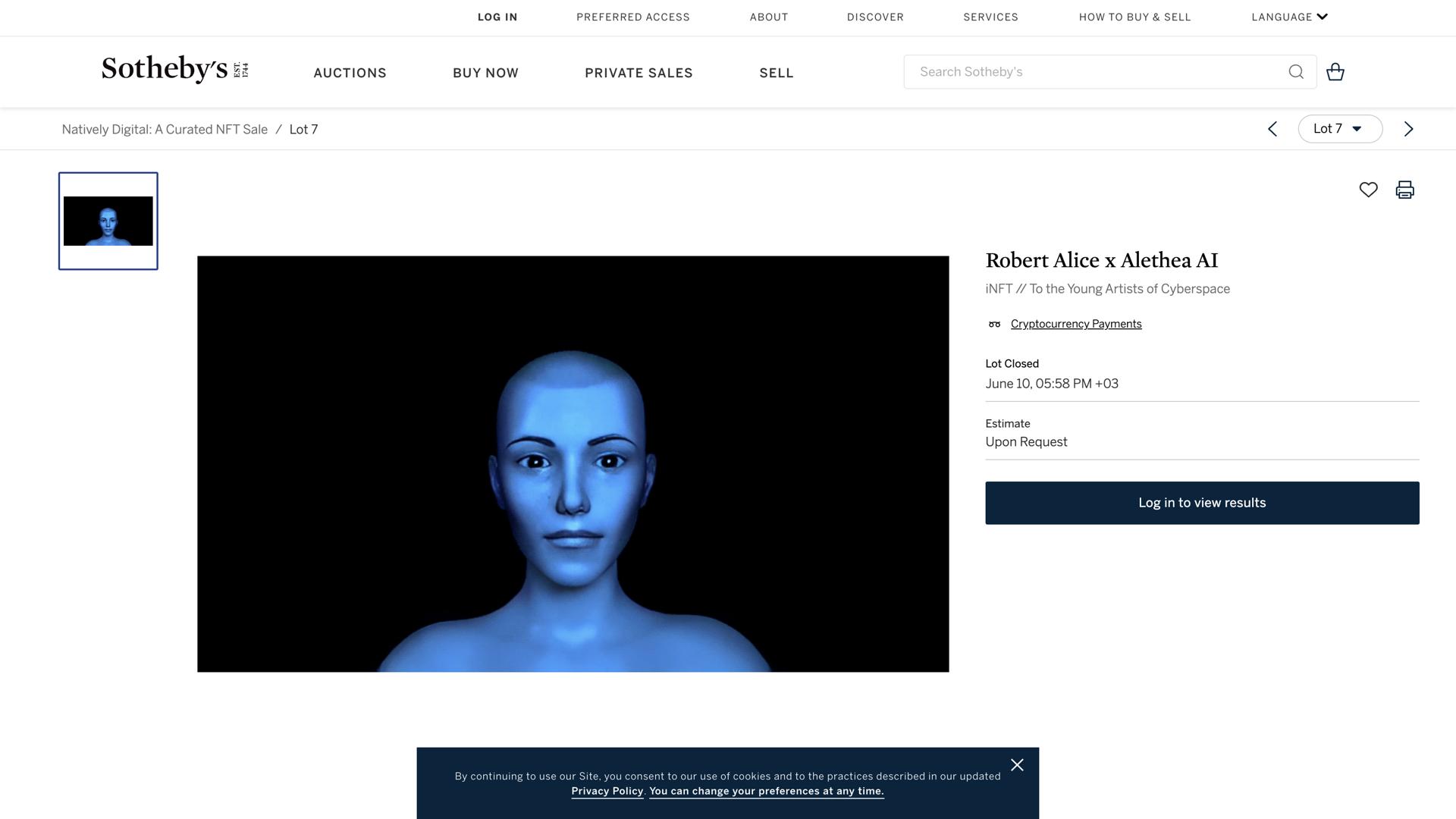1456x819 pixels.
Task: Go to previous lot arrow
Action: (1272, 129)
